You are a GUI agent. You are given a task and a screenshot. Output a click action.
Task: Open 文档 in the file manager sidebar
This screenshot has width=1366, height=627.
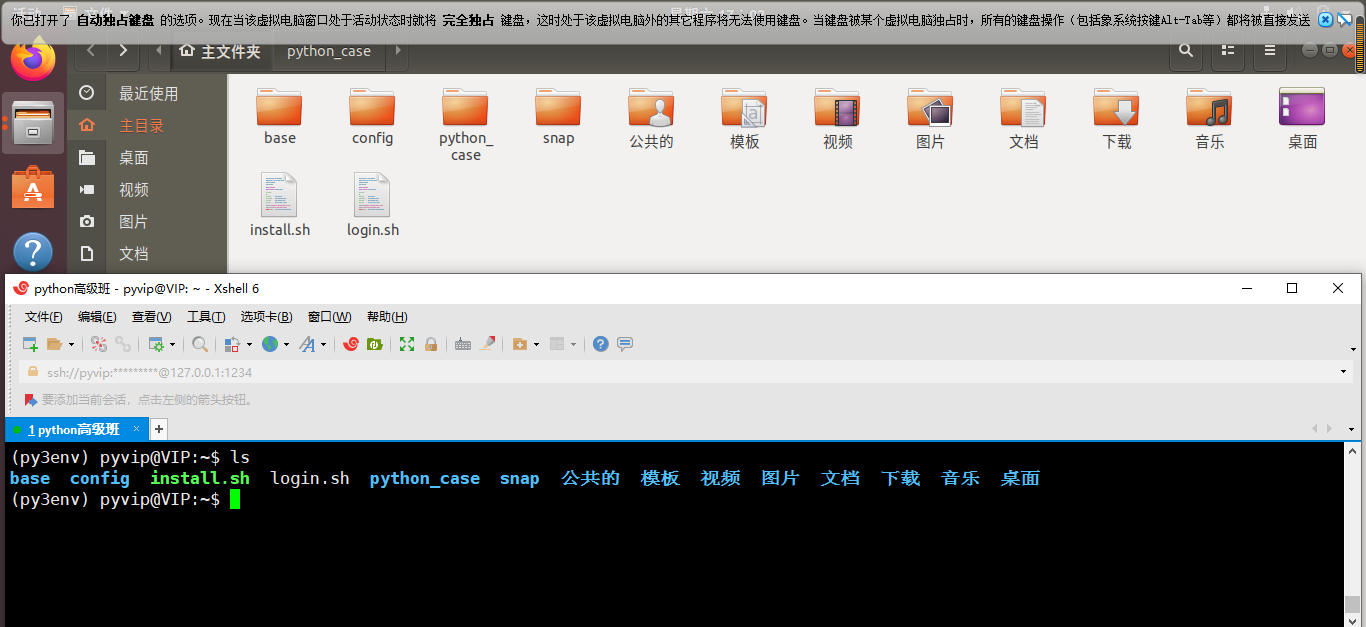(147, 253)
